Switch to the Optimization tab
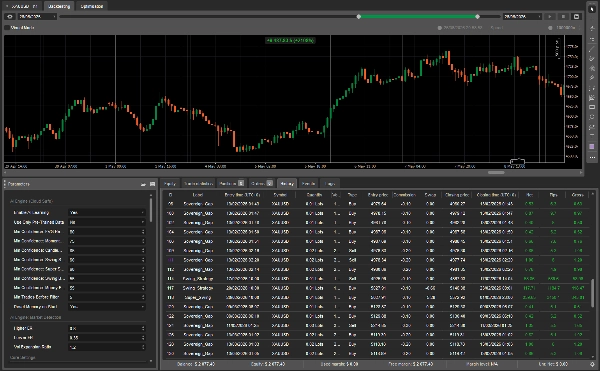Viewport: 600px width, 371px height. tap(92, 6)
